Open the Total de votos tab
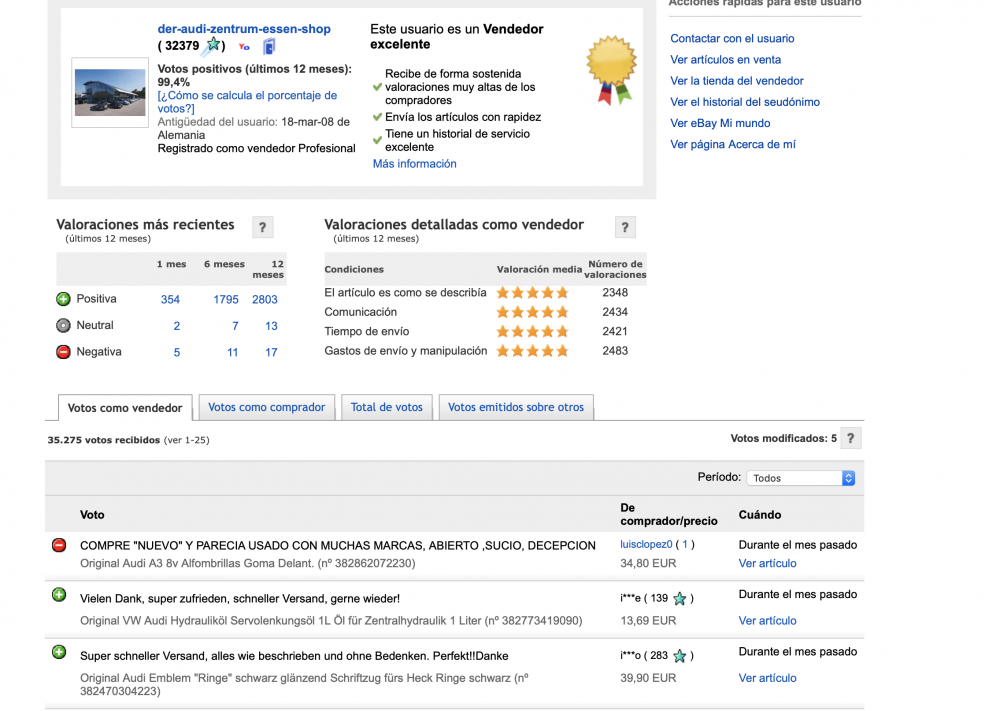Image resolution: width=1000 pixels, height=711 pixels. point(386,407)
